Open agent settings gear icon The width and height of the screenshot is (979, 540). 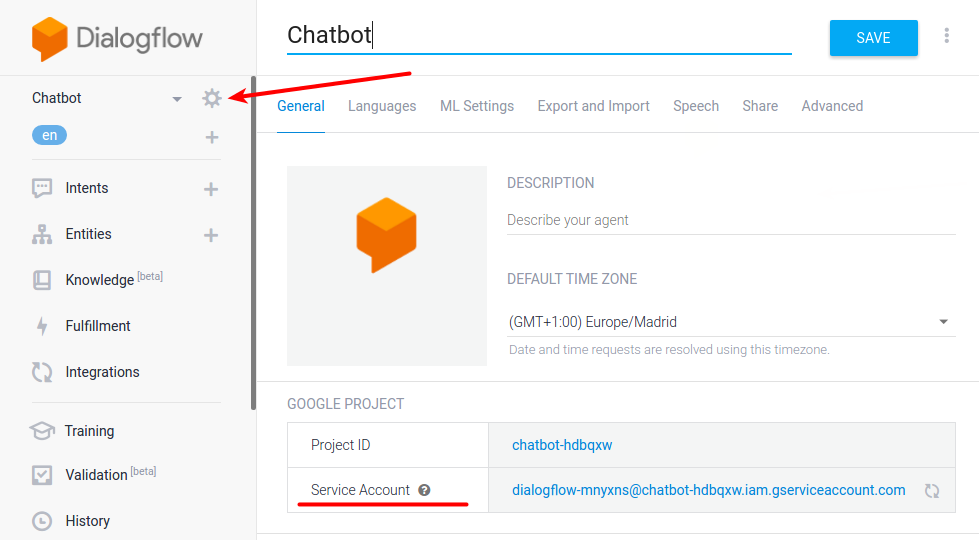click(212, 98)
